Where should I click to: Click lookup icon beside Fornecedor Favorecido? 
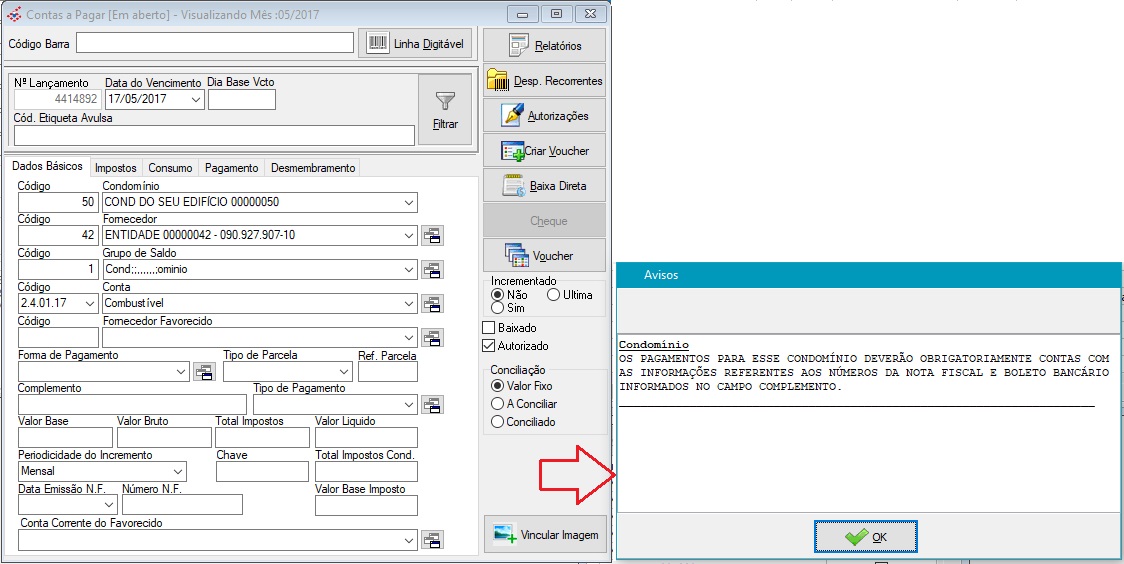432,338
